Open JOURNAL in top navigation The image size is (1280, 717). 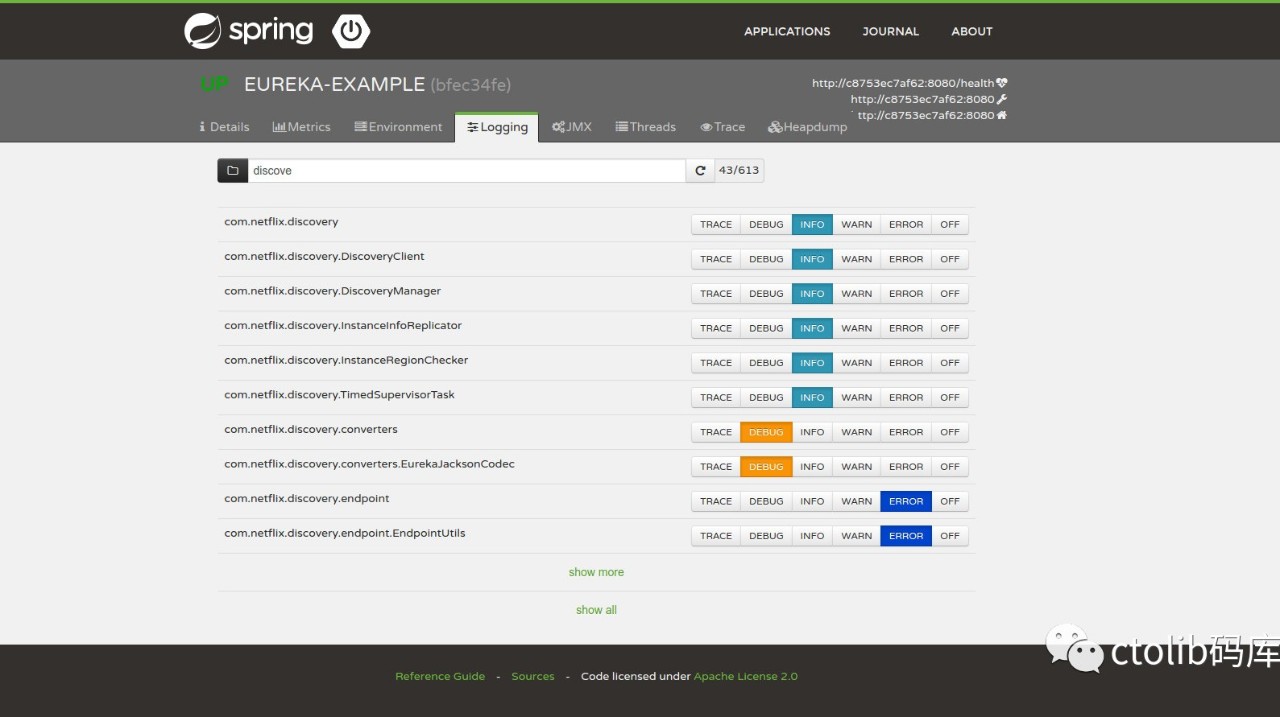pyautogui.click(x=891, y=31)
